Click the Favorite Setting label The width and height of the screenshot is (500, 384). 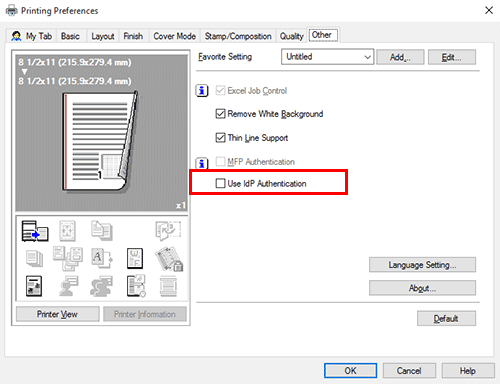tap(225, 57)
